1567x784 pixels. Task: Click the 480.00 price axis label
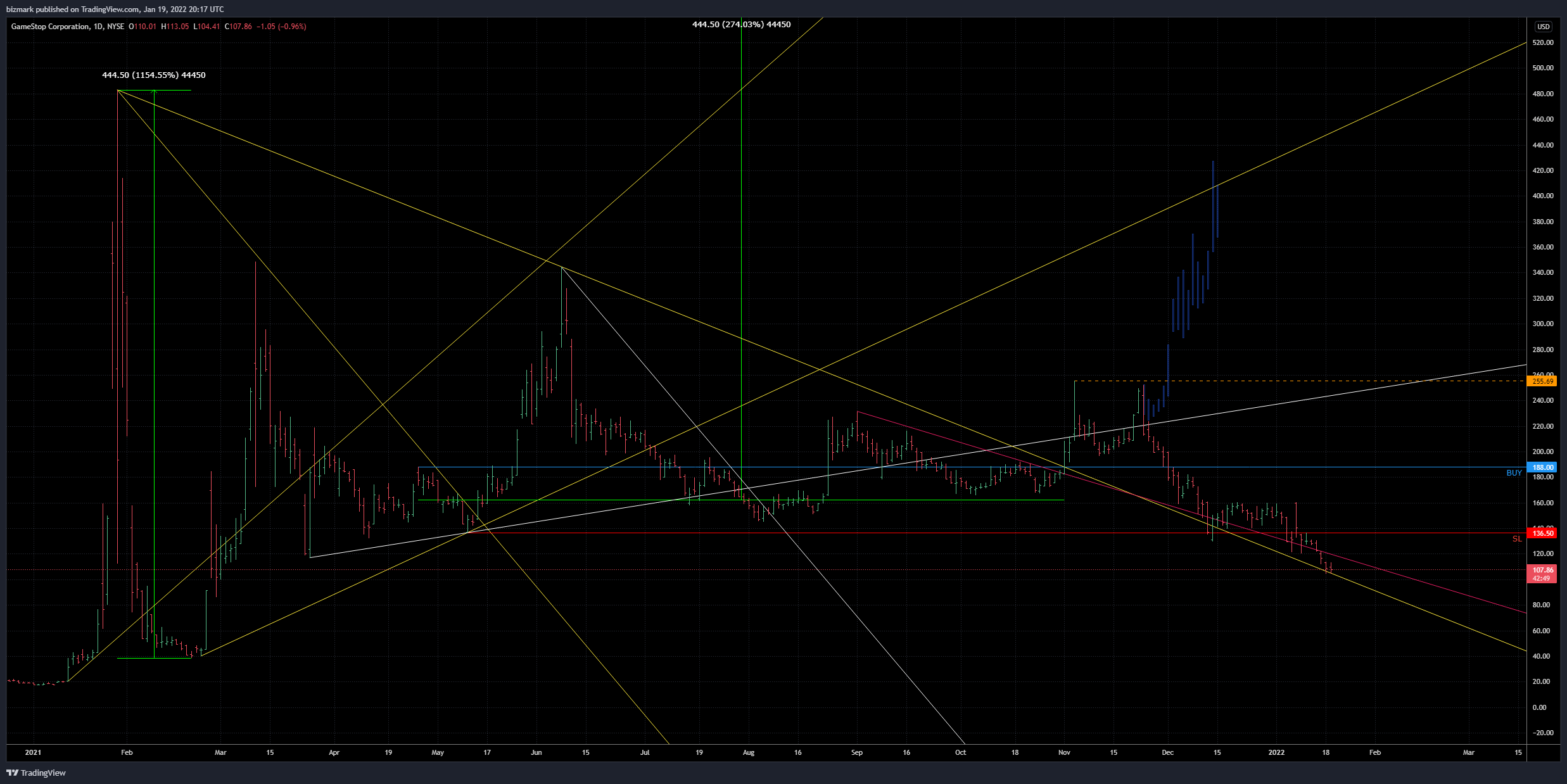[1543, 94]
